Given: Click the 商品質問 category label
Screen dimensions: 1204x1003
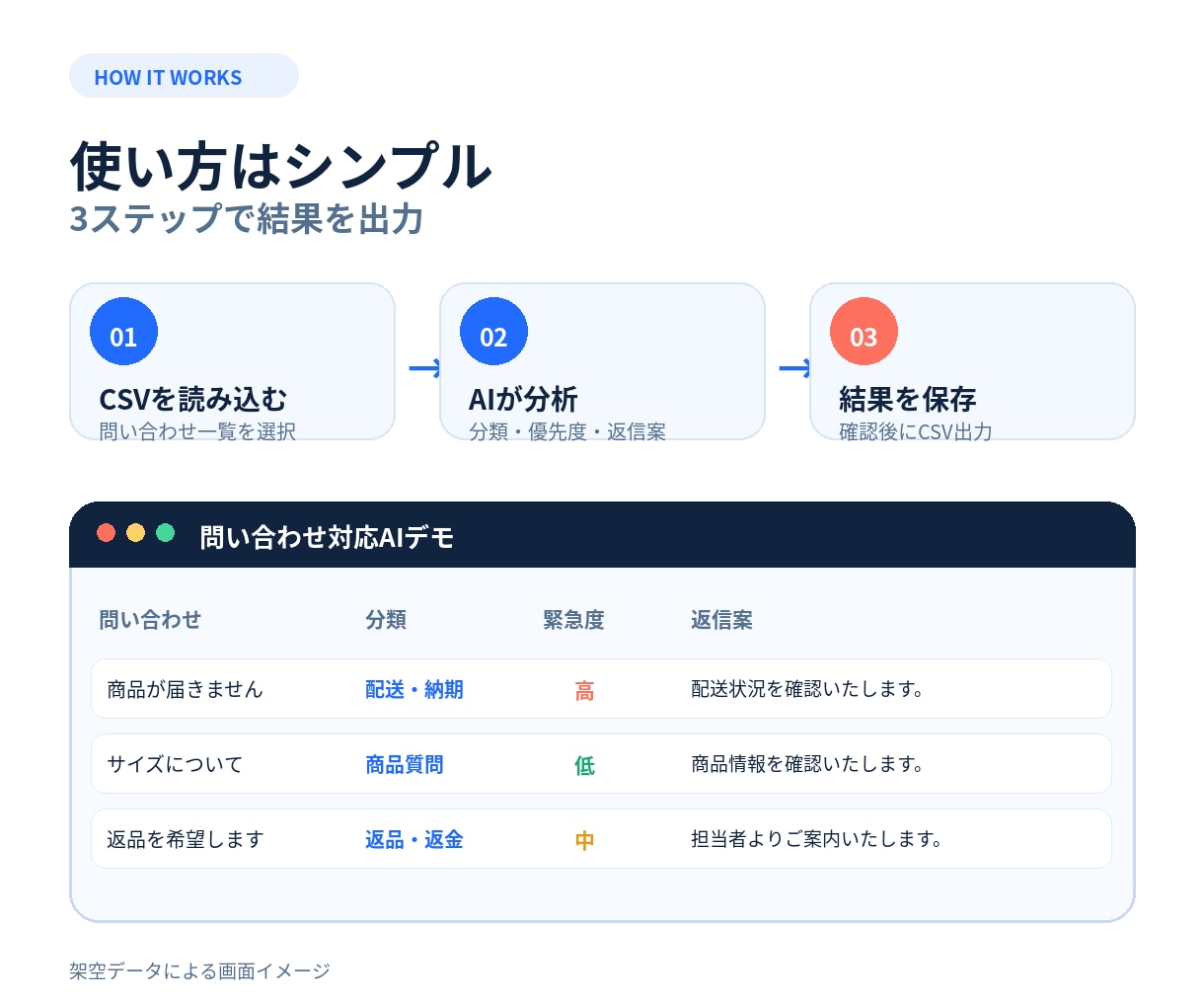Looking at the screenshot, I should coord(405,764).
